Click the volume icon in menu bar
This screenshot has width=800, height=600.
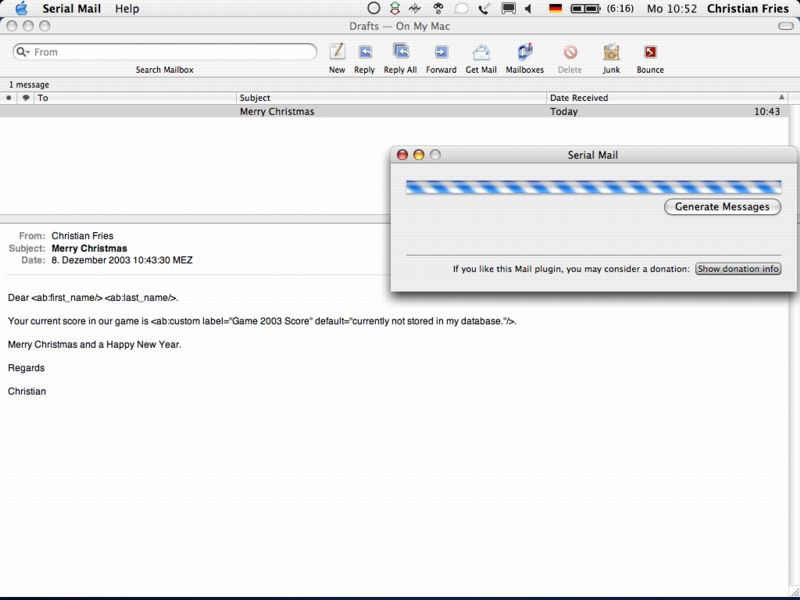point(529,8)
